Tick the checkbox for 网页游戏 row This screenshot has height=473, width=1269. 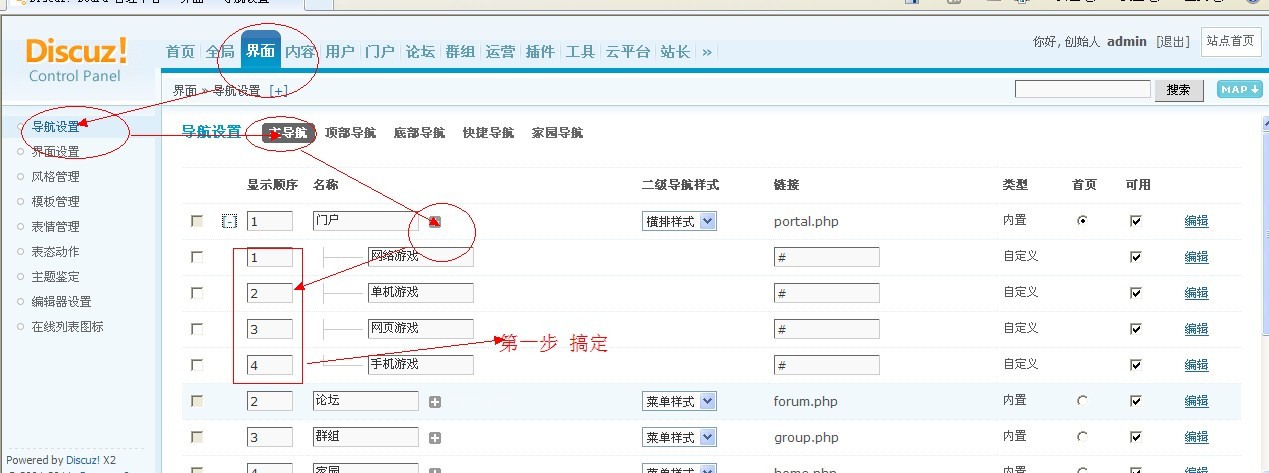click(197, 329)
